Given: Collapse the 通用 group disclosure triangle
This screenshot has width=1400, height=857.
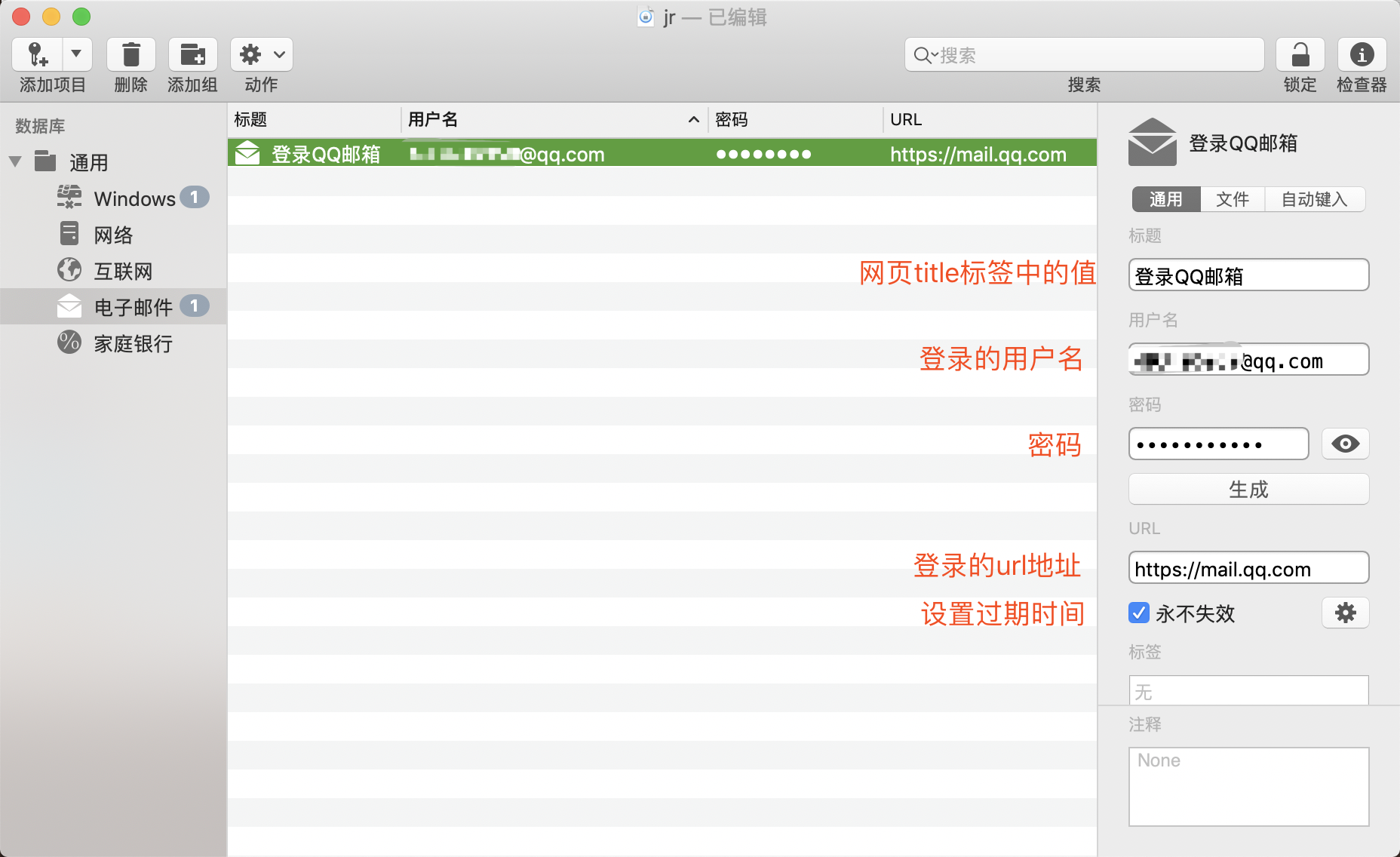Looking at the screenshot, I should (15, 161).
